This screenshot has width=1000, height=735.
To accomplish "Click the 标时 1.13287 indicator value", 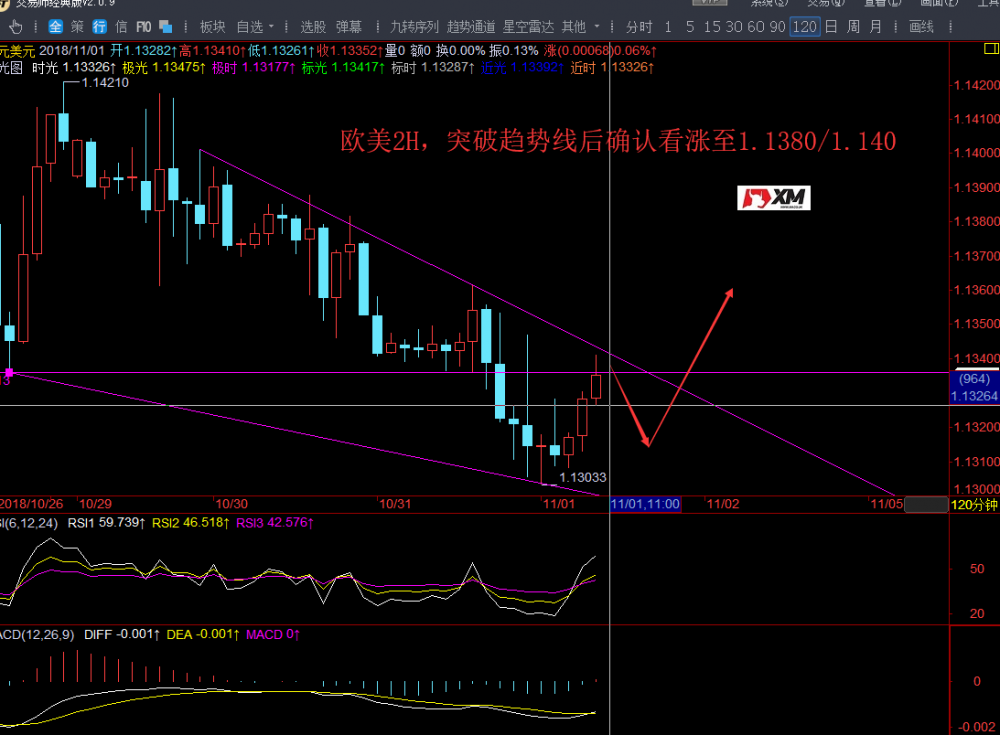I will tap(433, 67).
